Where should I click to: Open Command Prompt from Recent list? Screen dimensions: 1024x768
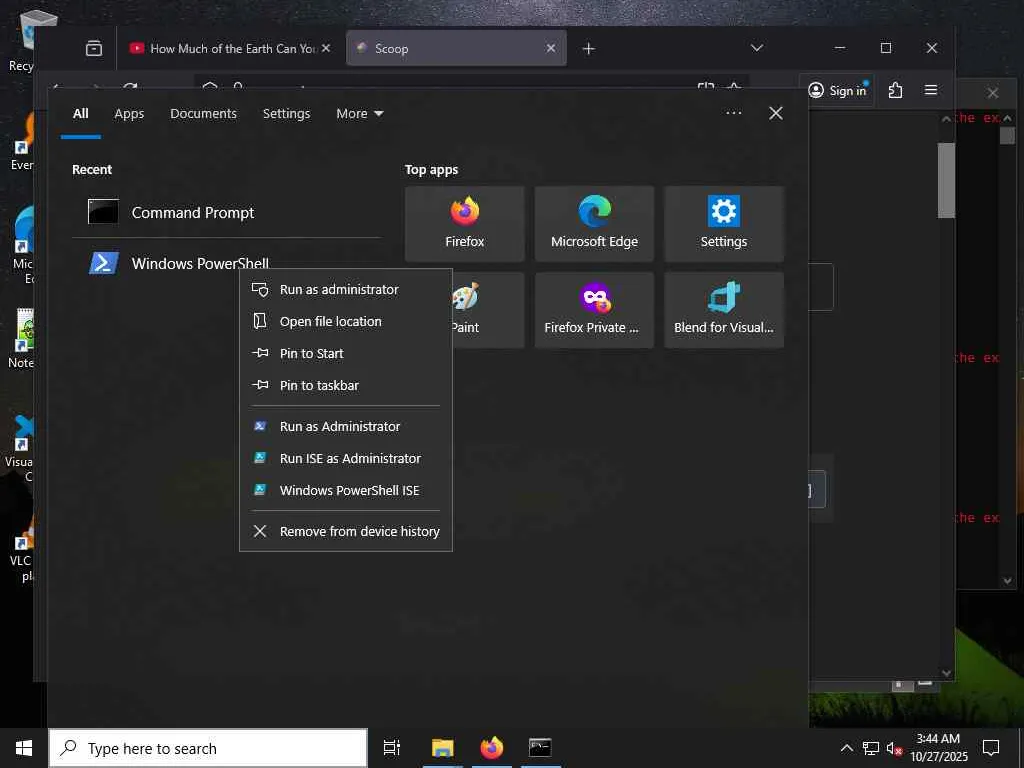coord(226,212)
